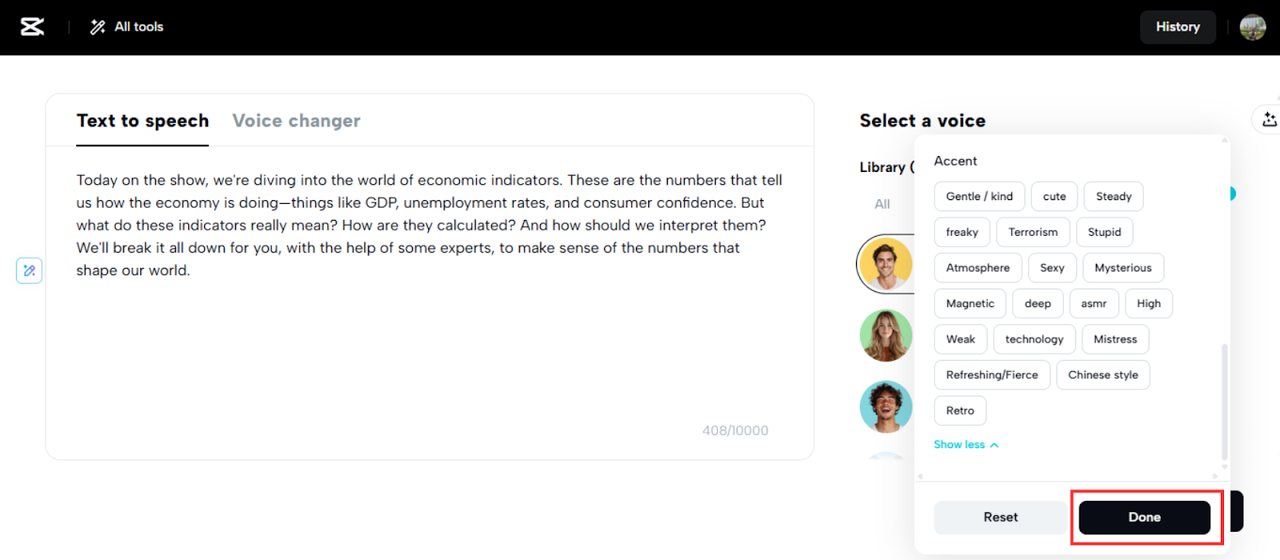The width and height of the screenshot is (1280, 560).
Task: Toggle the "Retro" filter tag
Action: pos(960,411)
